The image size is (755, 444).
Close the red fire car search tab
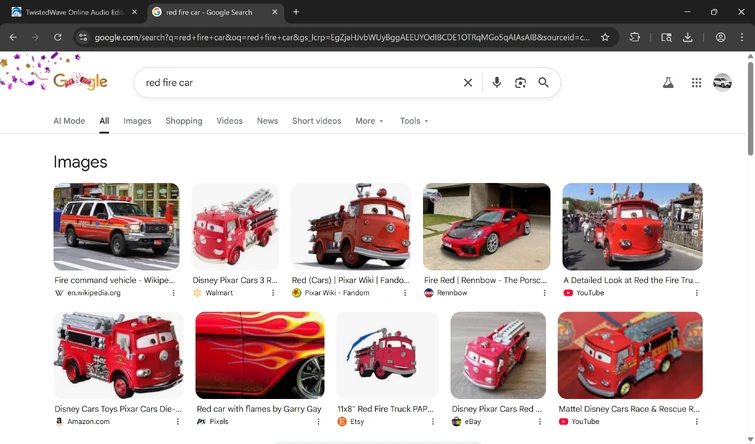(x=274, y=12)
